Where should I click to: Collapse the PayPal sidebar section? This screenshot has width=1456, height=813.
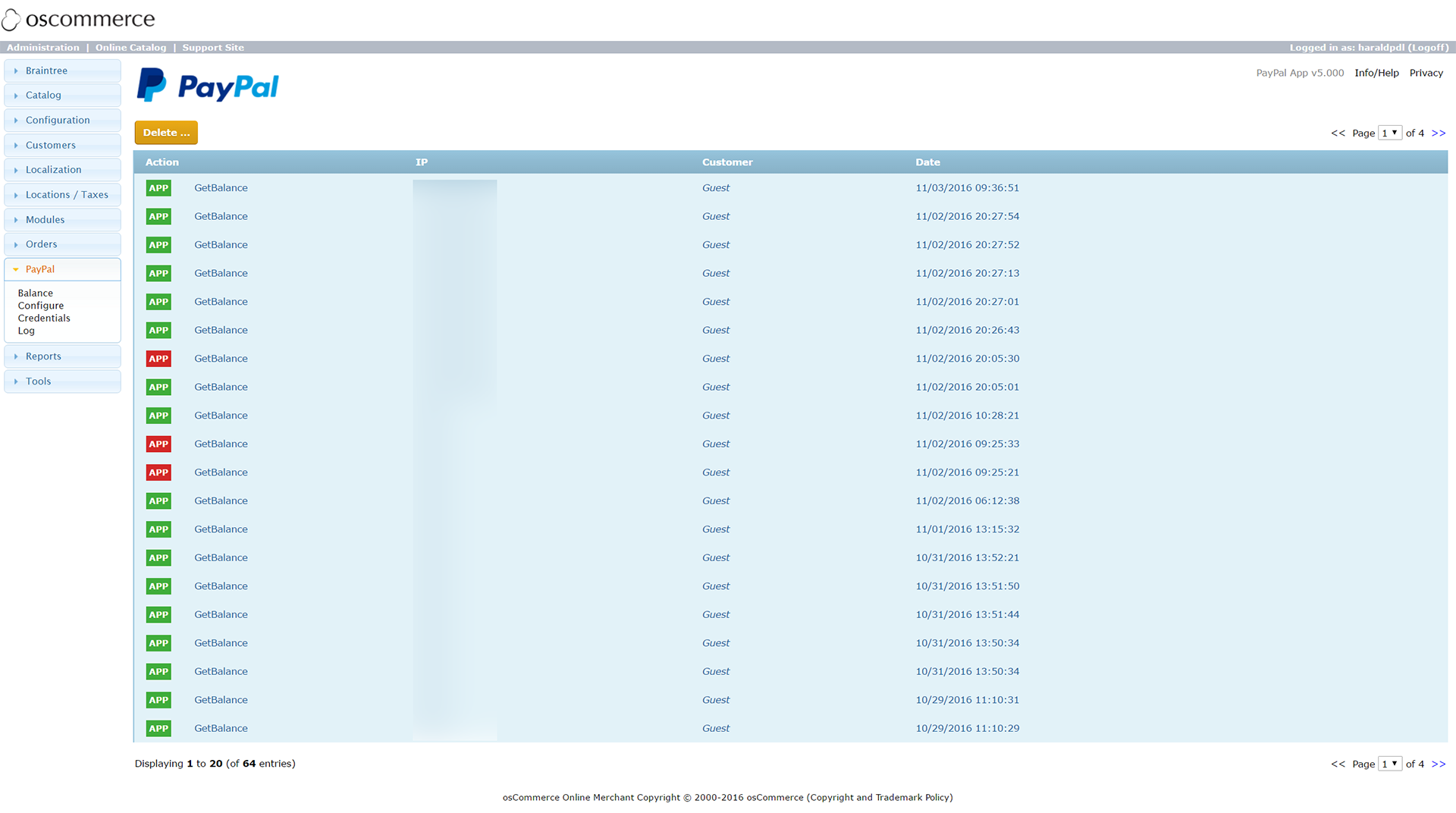click(62, 269)
